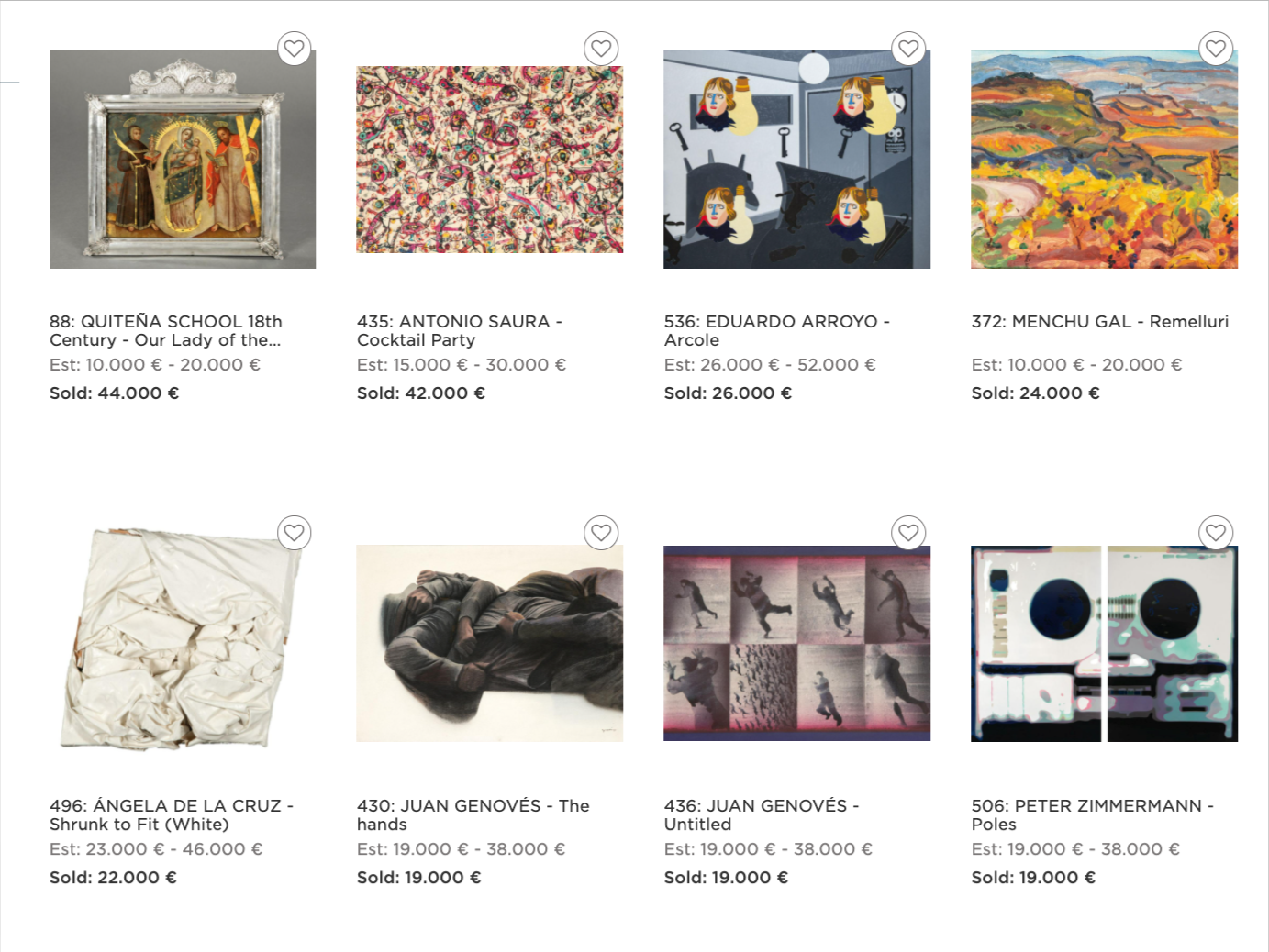Toggle heart on Peter Zimmermann Poles
Image resolution: width=1269 pixels, height=952 pixels.
tap(1216, 533)
